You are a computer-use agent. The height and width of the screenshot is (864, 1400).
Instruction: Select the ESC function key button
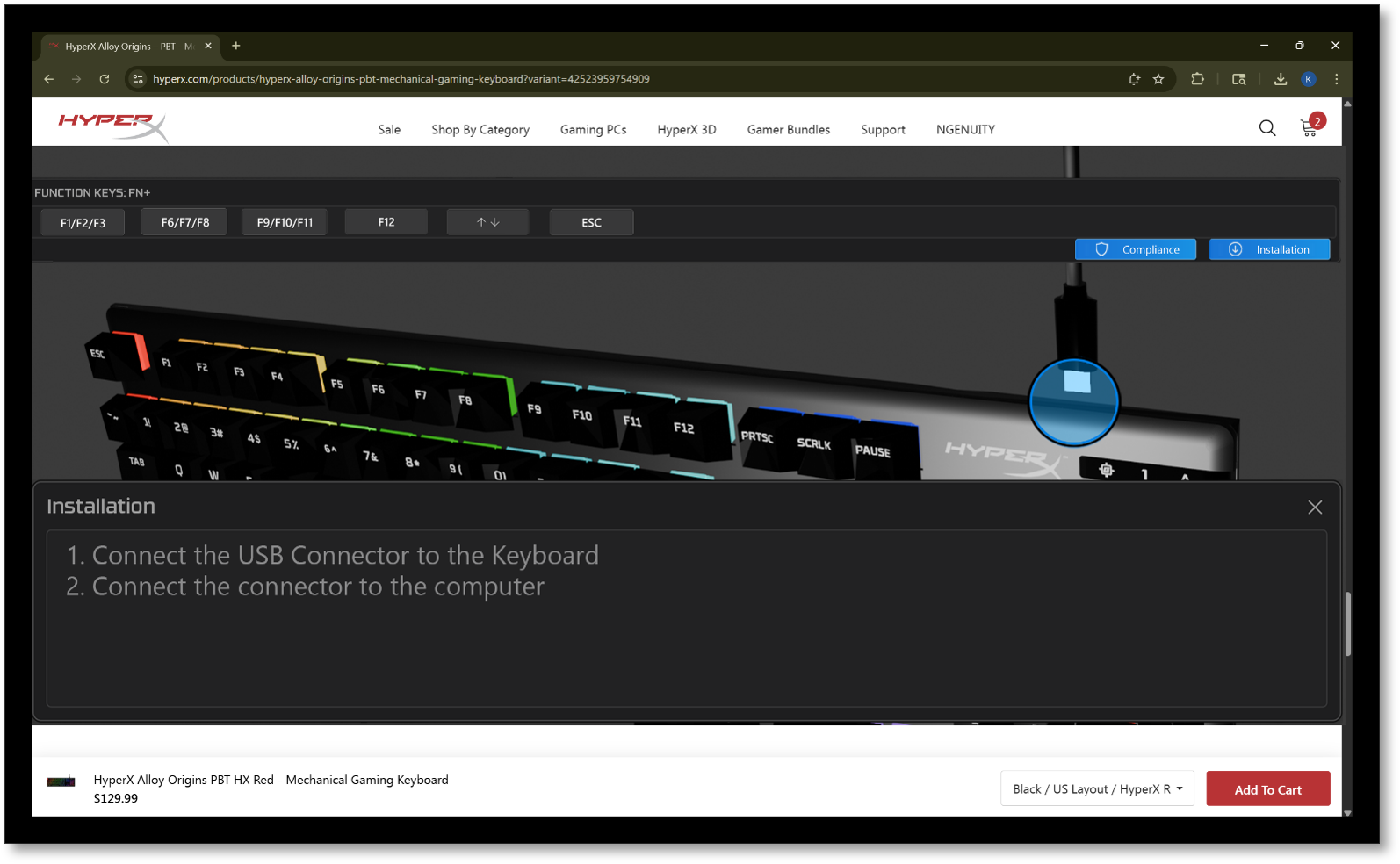[592, 223]
